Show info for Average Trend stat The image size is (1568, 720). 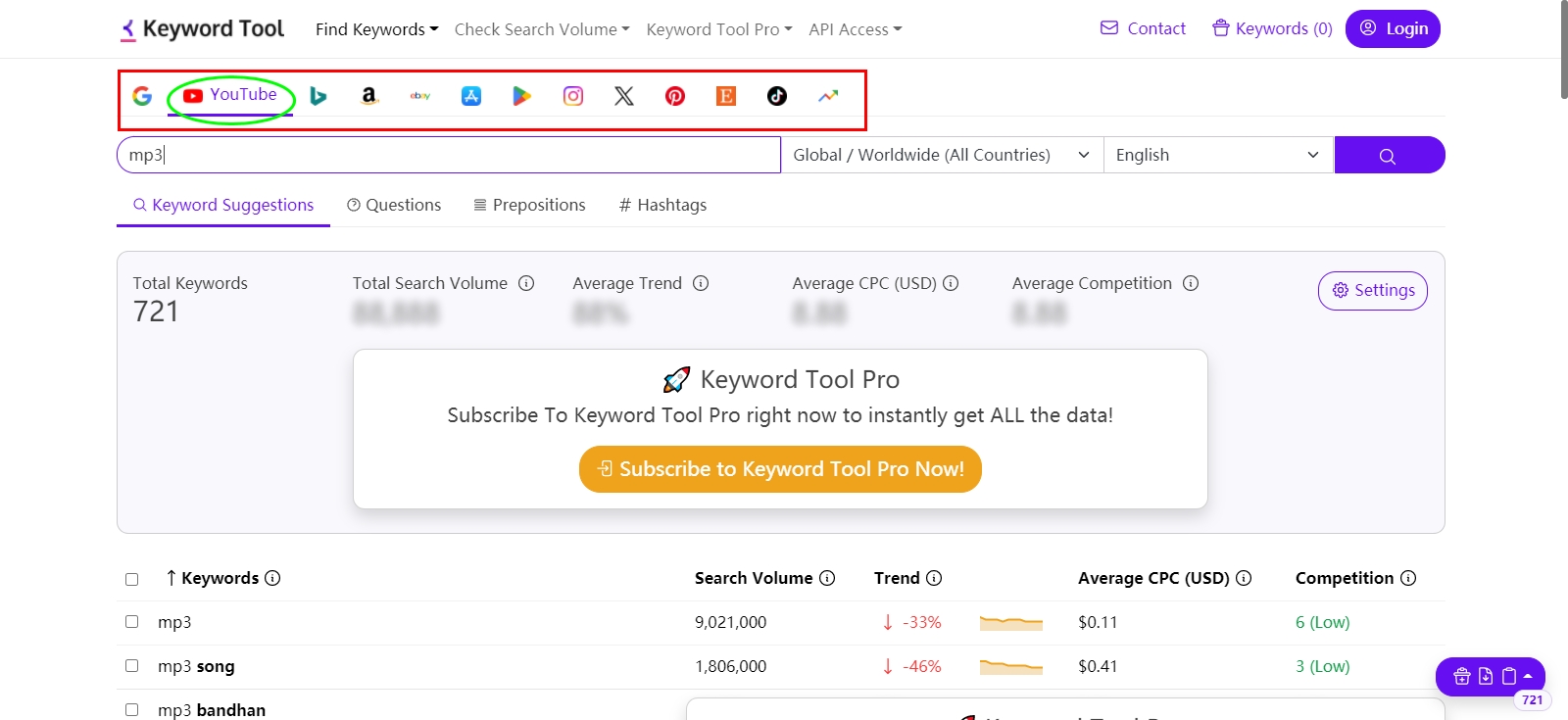[701, 283]
